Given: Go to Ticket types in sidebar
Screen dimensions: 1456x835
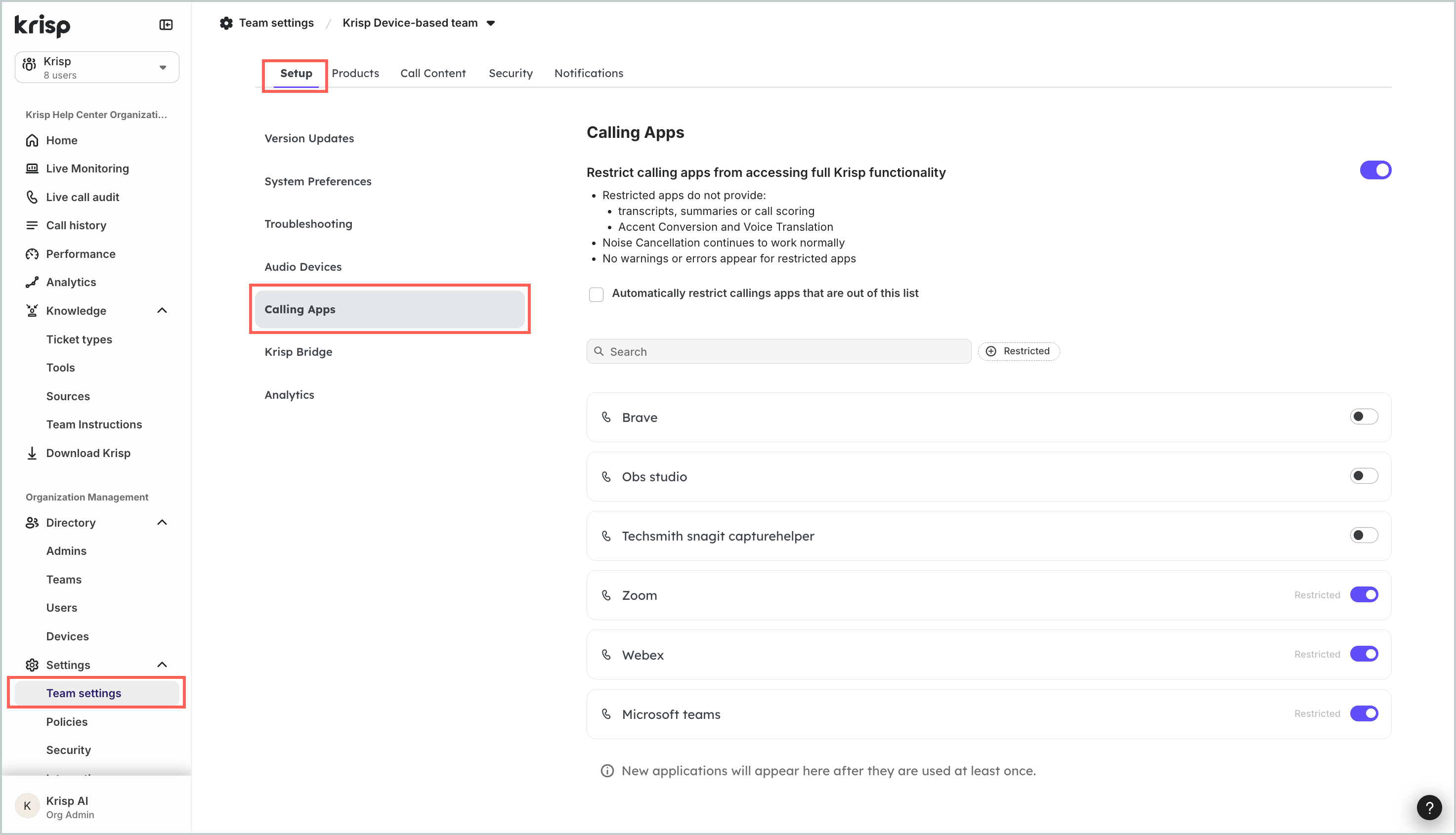Looking at the screenshot, I should (79, 339).
